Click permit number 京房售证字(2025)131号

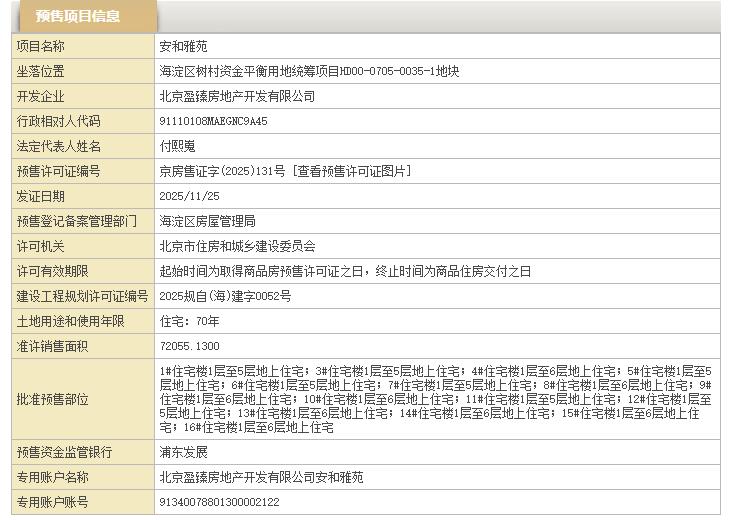(222, 171)
